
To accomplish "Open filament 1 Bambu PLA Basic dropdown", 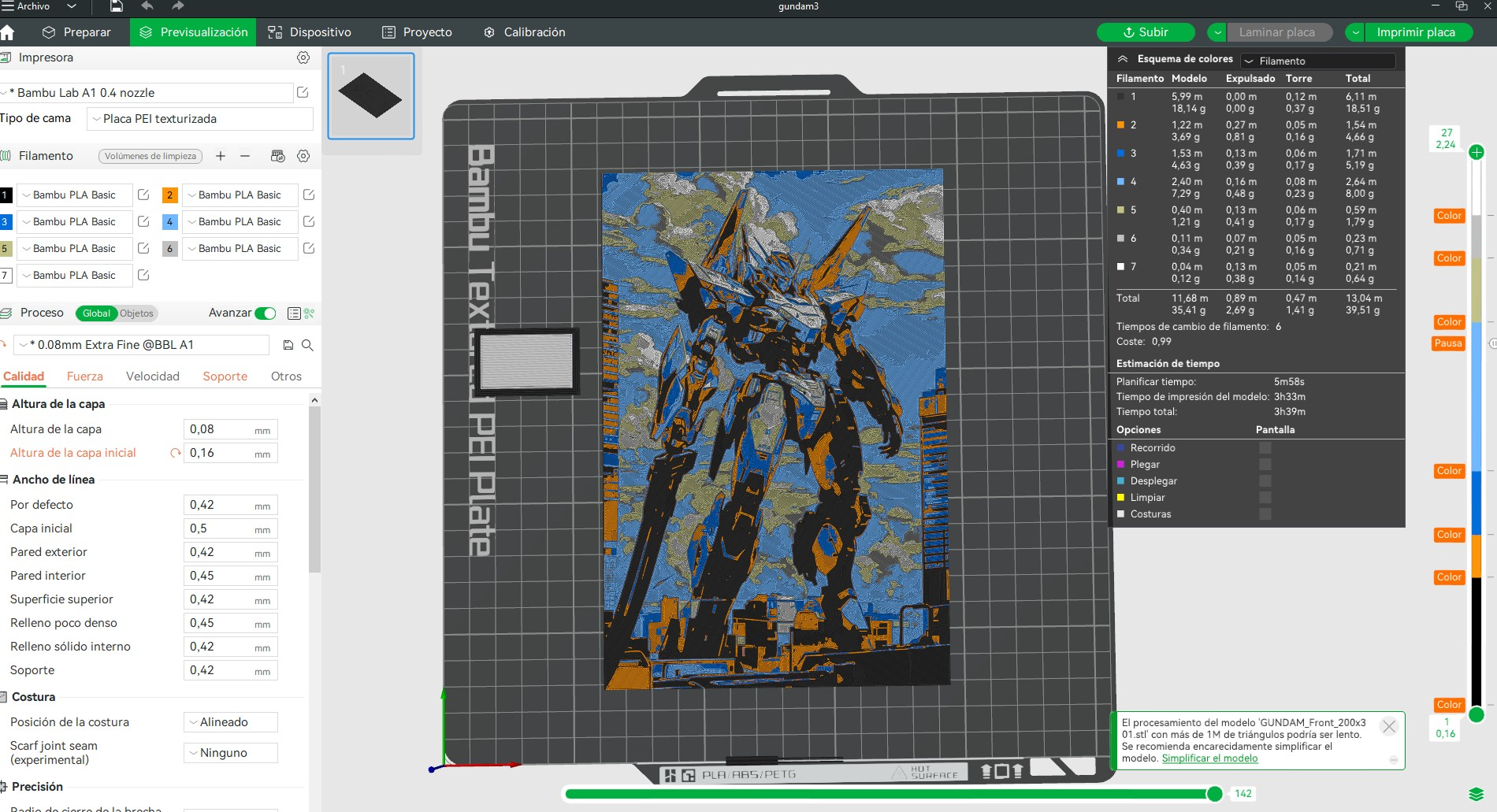I will pyautogui.click(x=74, y=195).
